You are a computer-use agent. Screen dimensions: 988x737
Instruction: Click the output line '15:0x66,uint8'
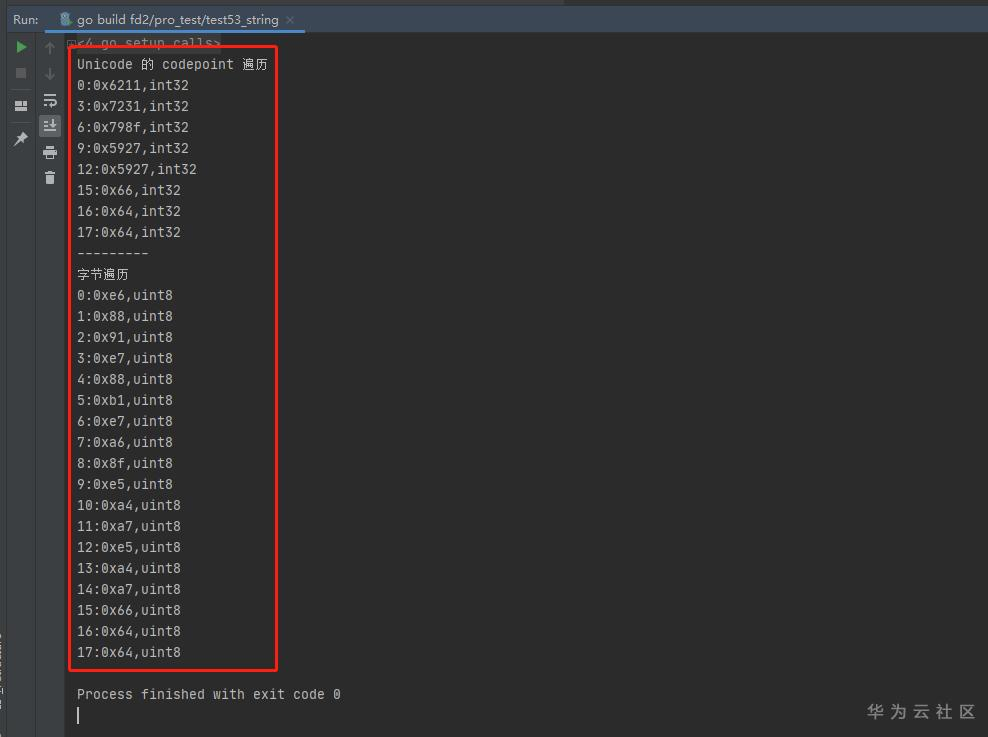point(129,610)
